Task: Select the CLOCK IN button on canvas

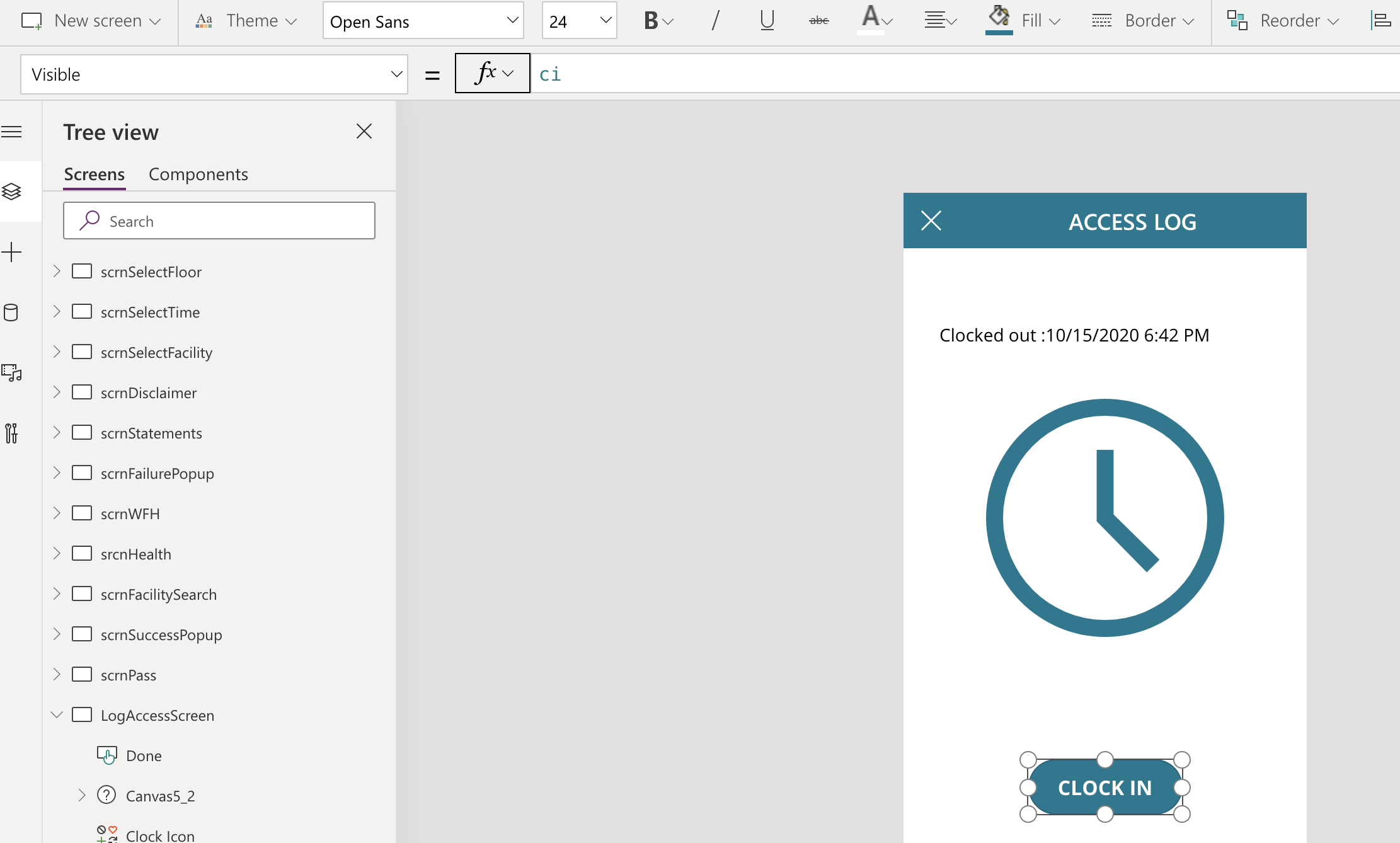Action: pos(1105,787)
